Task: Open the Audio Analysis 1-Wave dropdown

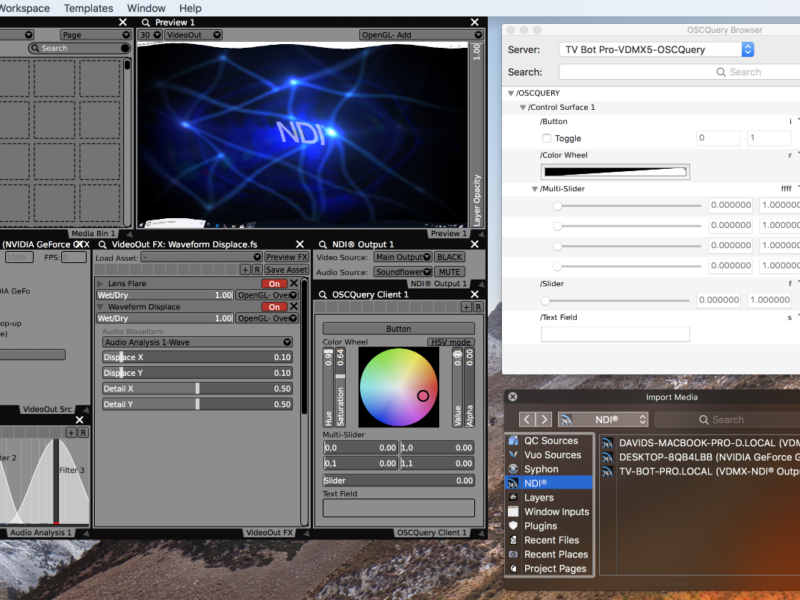Action: pos(197,342)
